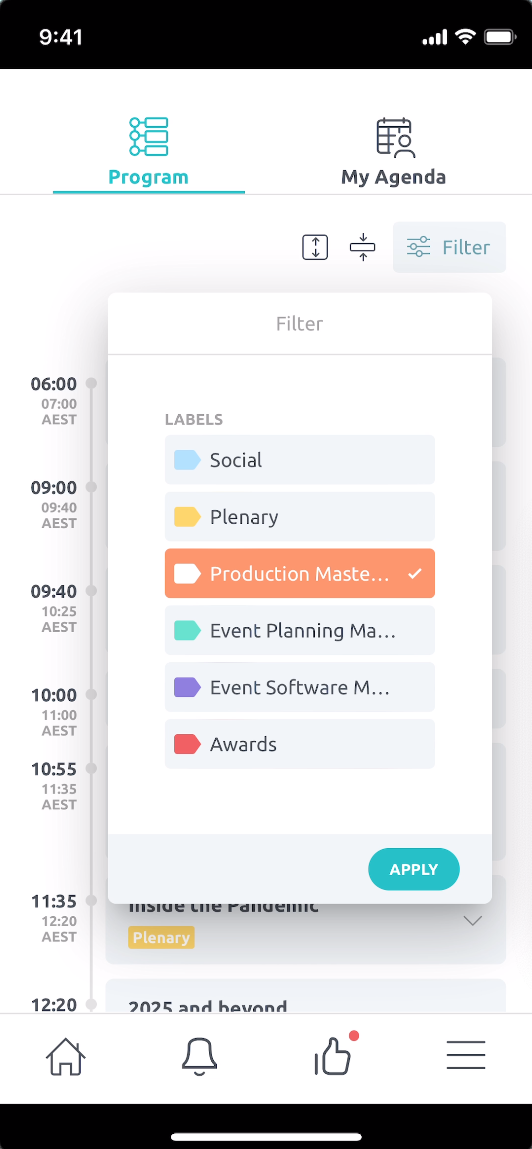Select the Awards label filter
532x1149 pixels.
coord(300,744)
